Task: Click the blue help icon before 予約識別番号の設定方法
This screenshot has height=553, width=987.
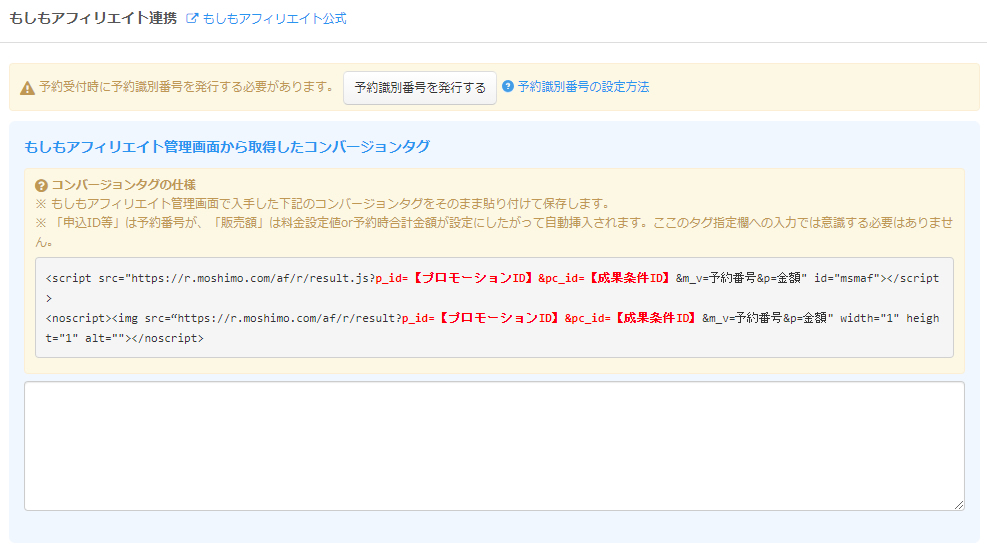Action: (508, 87)
